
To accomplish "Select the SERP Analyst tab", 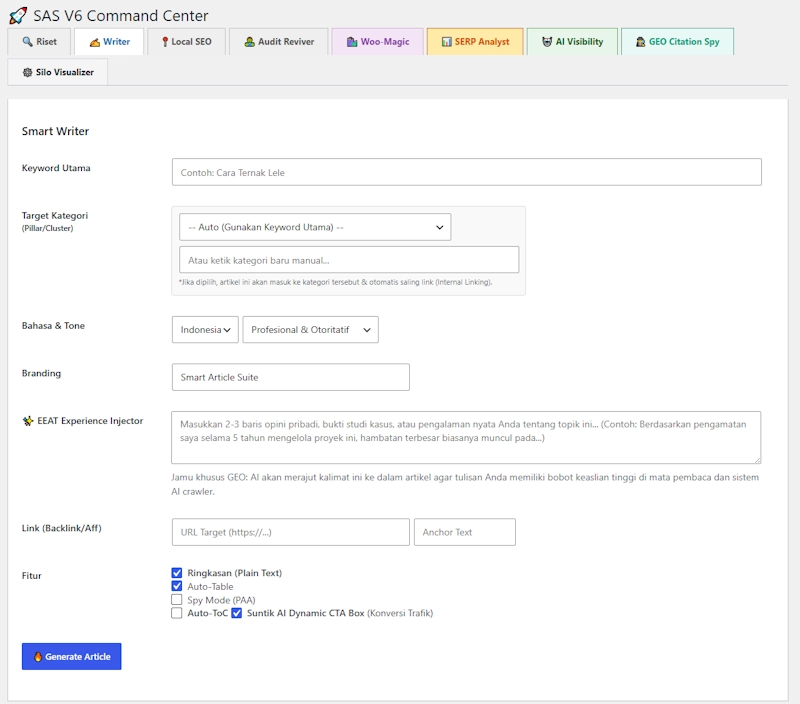I will [475, 42].
